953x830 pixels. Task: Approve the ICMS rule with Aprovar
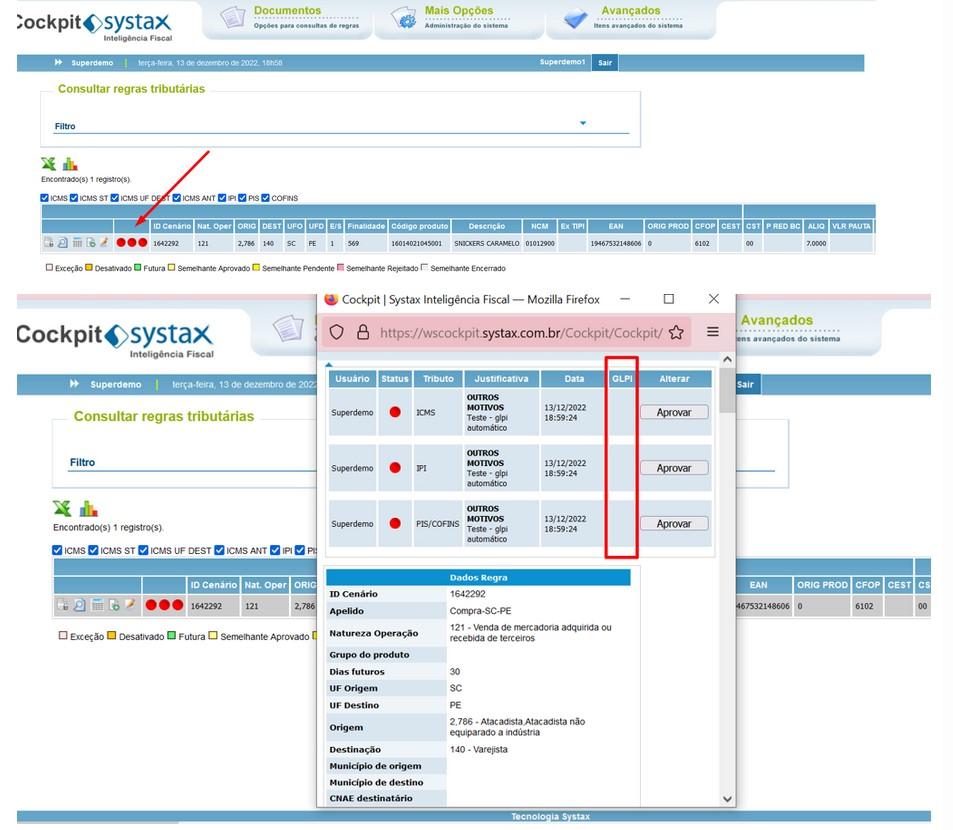pyautogui.click(x=674, y=412)
